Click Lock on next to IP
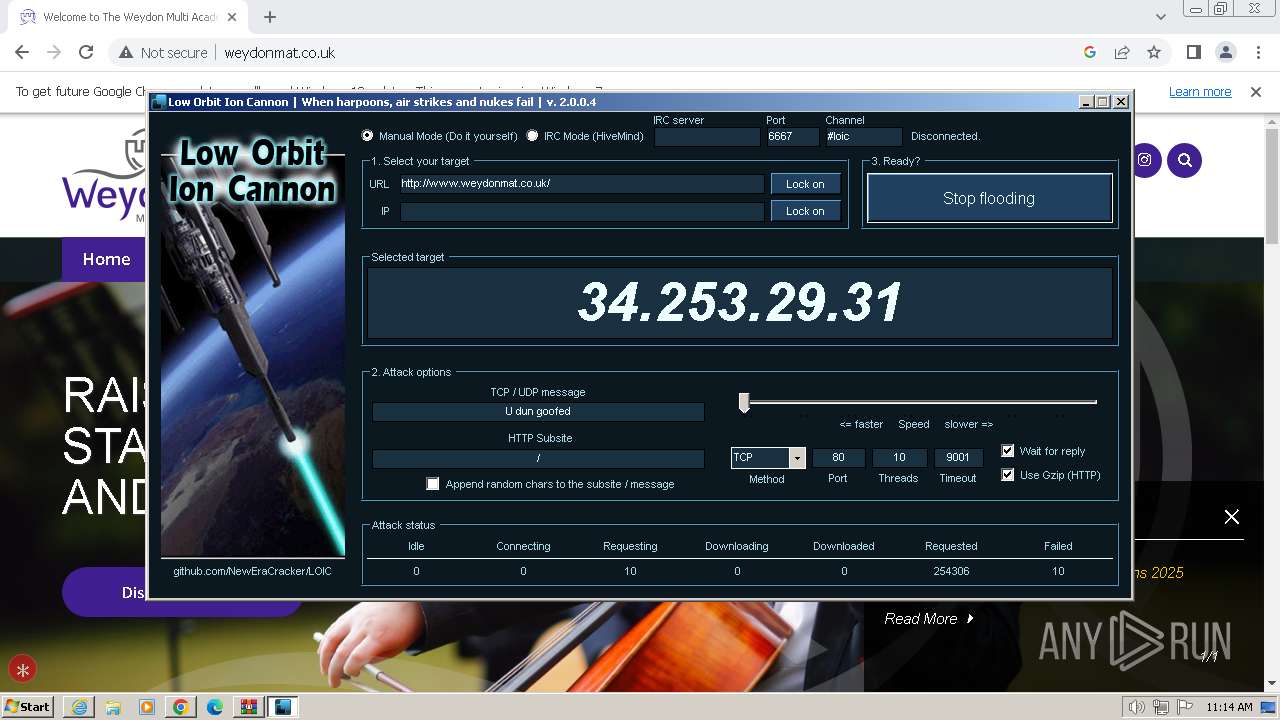1280x720 pixels. (x=805, y=211)
